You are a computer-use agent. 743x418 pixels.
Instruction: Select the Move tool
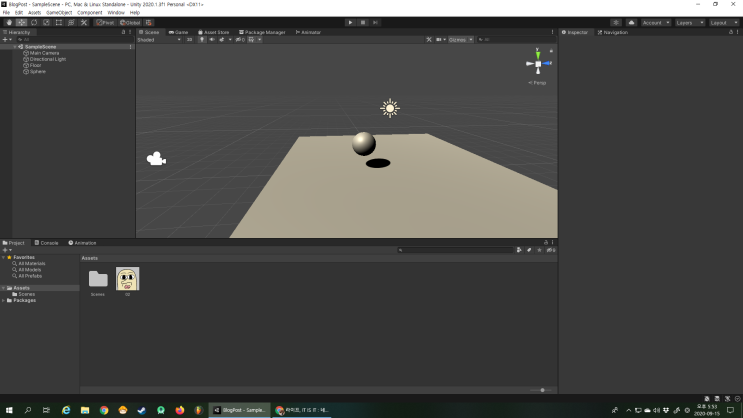pyautogui.click(x=22, y=22)
